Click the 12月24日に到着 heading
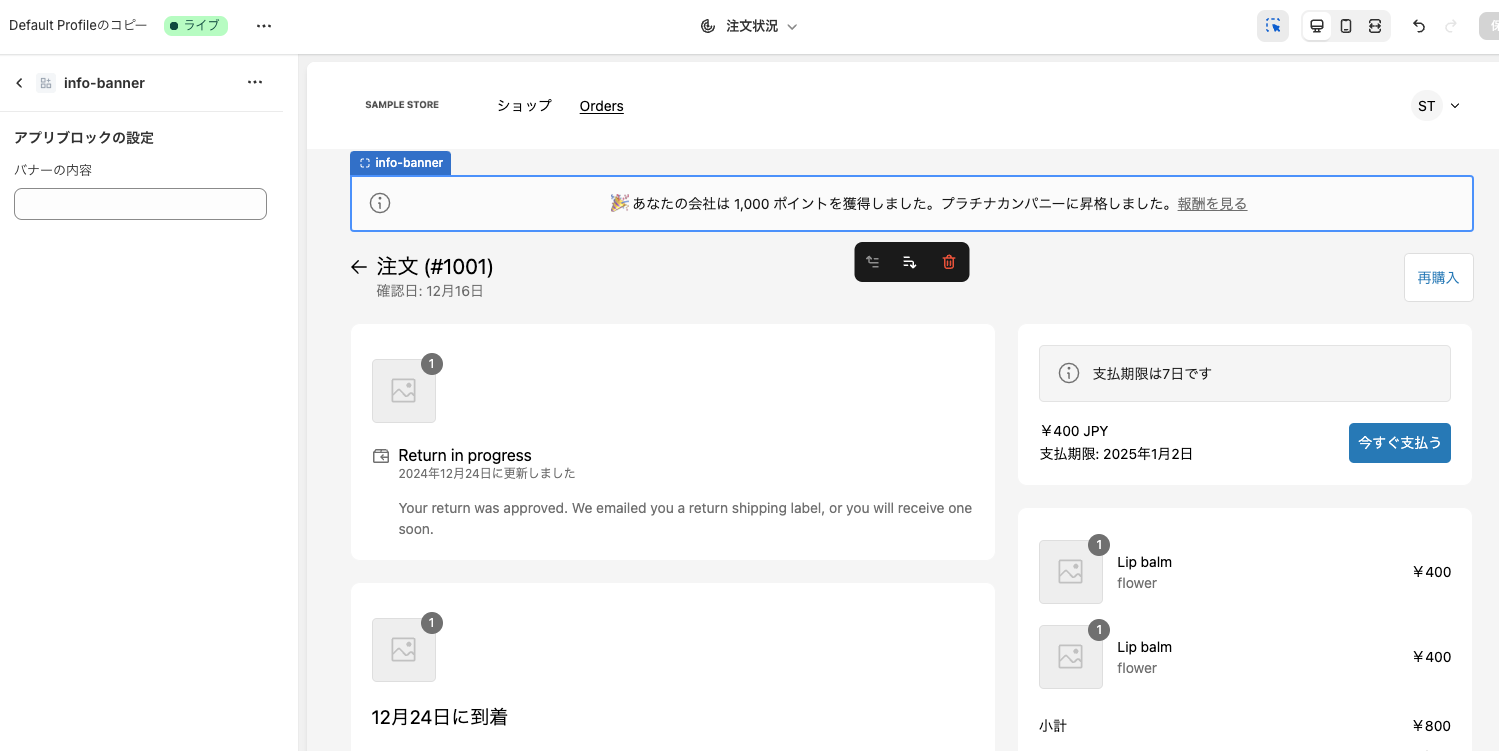This screenshot has height=751, width=1499. pyautogui.click(x=439, y=717)
